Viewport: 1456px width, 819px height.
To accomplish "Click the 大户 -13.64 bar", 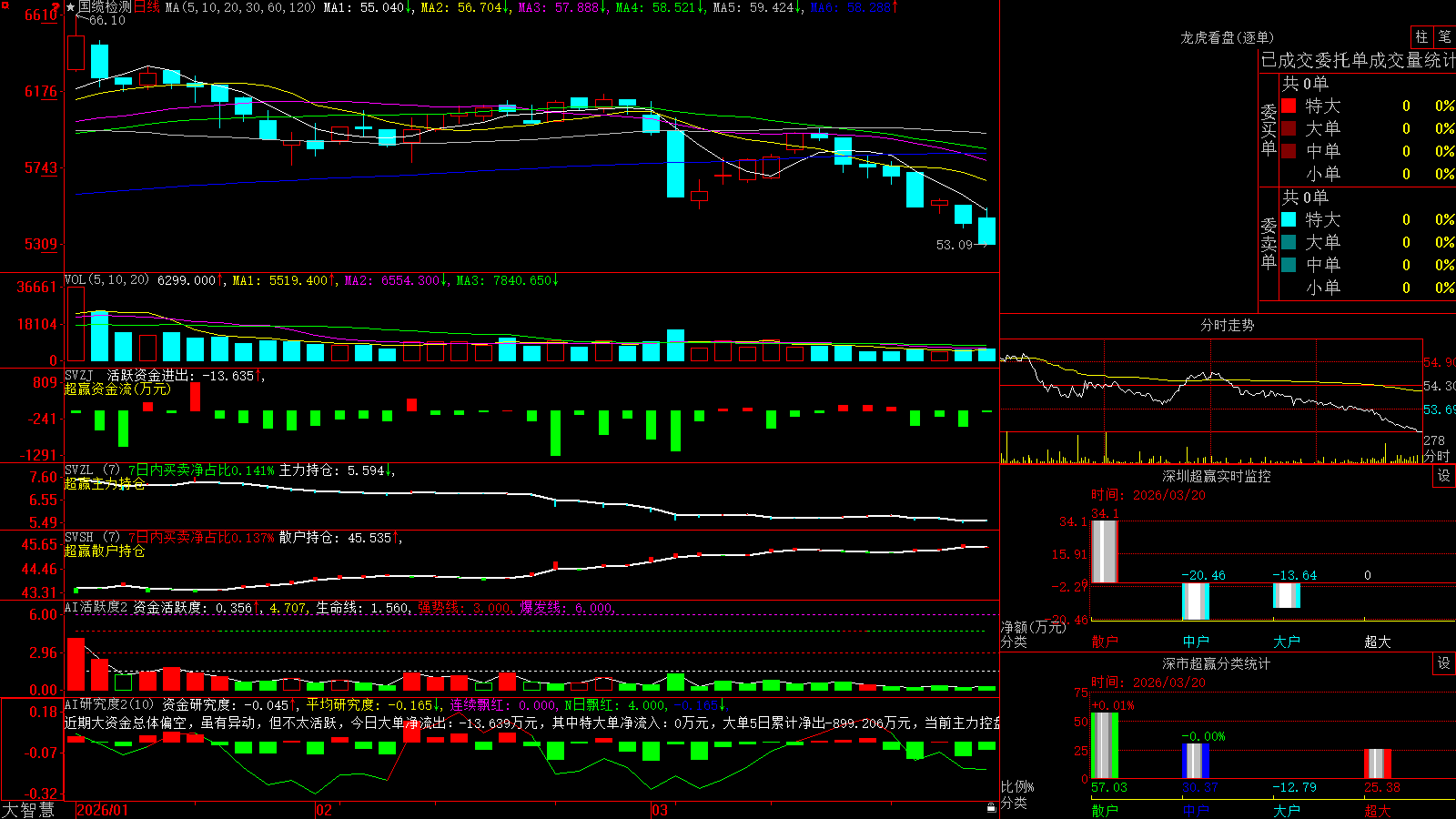I will point(1286,595).
